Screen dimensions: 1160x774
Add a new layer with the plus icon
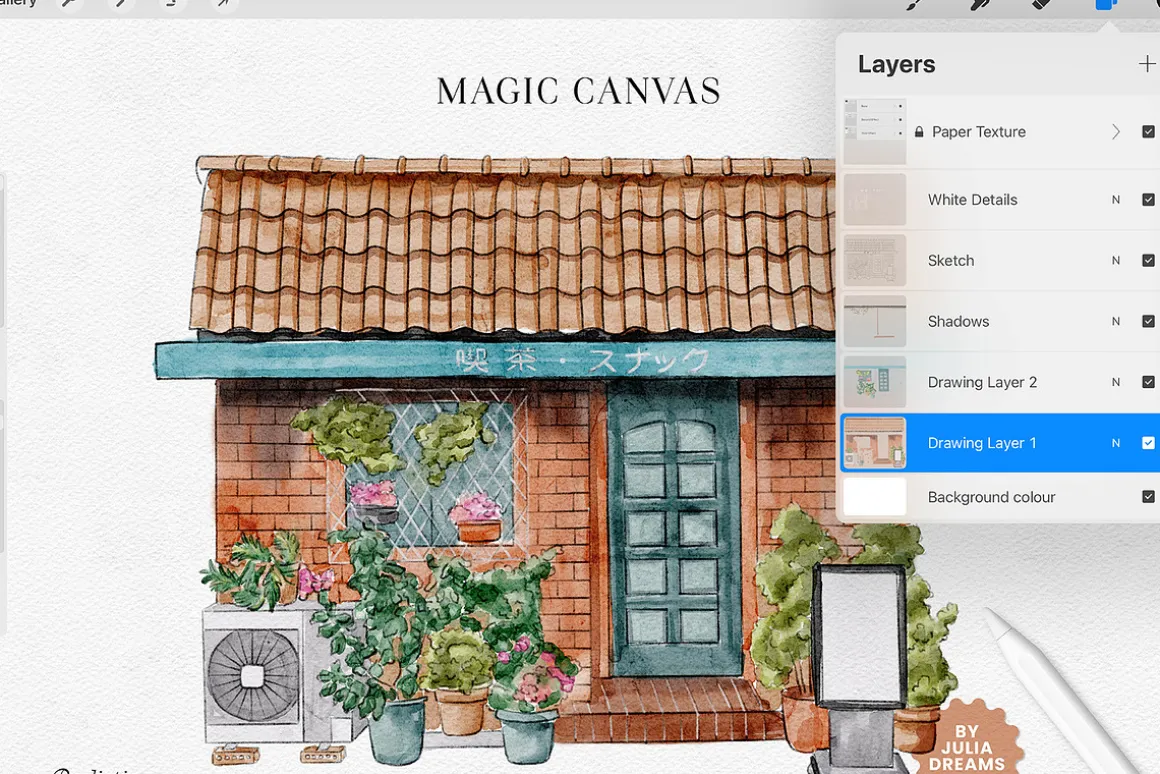click(x=1146, y=64)
